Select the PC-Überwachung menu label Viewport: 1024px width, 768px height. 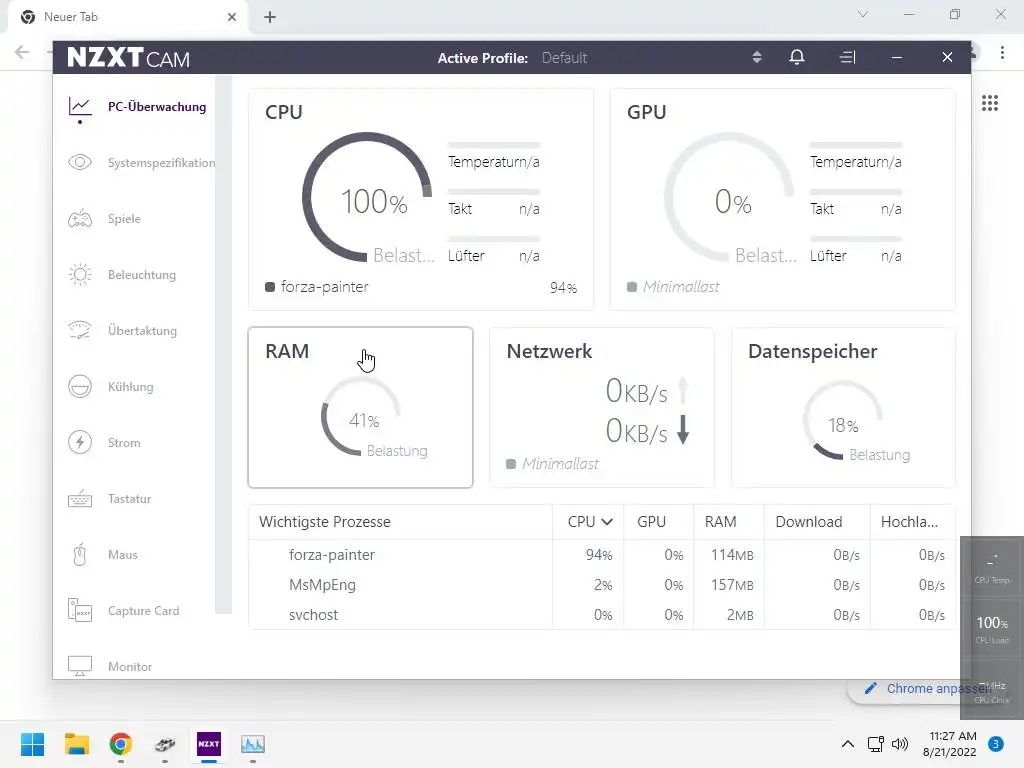click(157, 106)
